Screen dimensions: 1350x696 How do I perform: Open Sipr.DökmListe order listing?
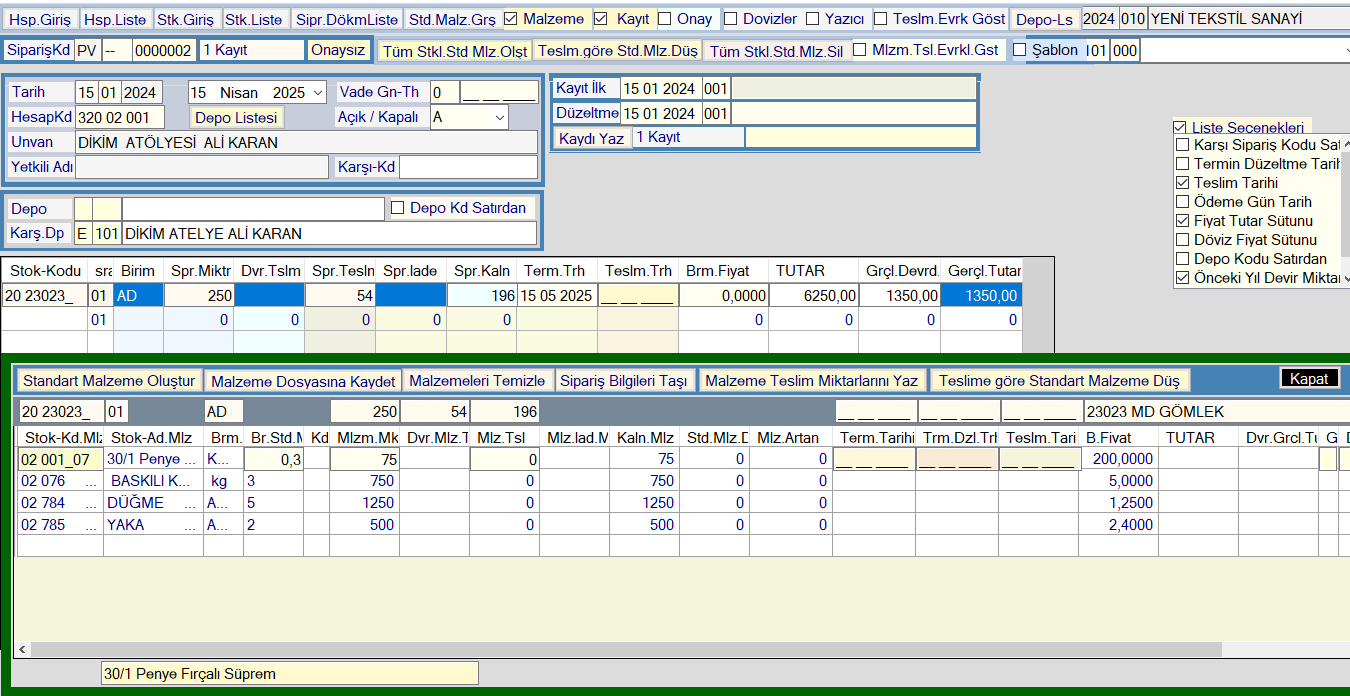(x=347, y=19)
